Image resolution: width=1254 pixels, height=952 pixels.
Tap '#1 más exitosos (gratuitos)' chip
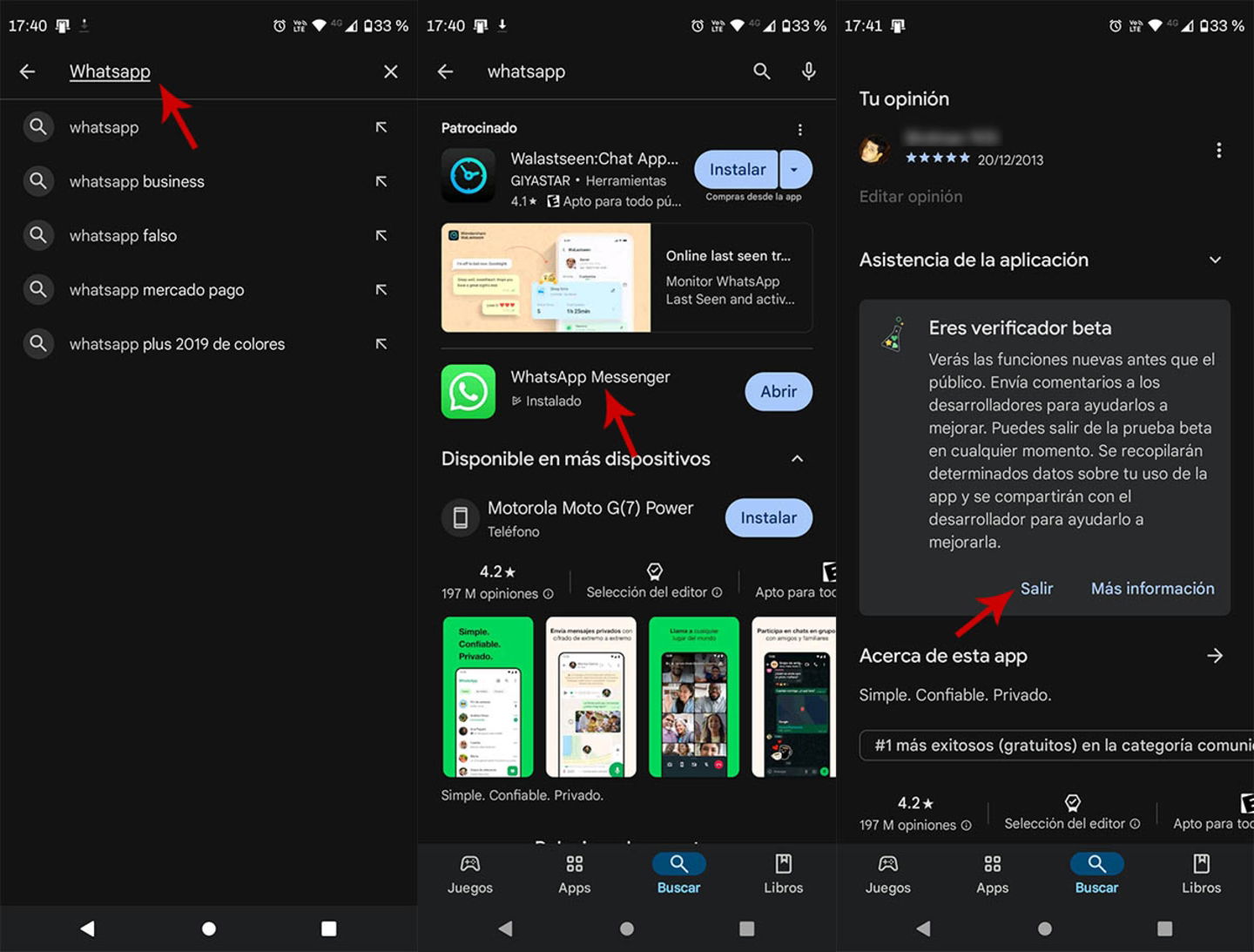click(x=1057, y=746)
